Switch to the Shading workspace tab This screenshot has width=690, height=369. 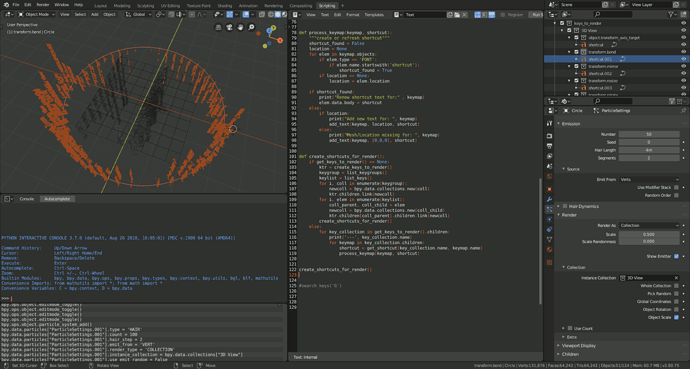click(x=224, y=6)
